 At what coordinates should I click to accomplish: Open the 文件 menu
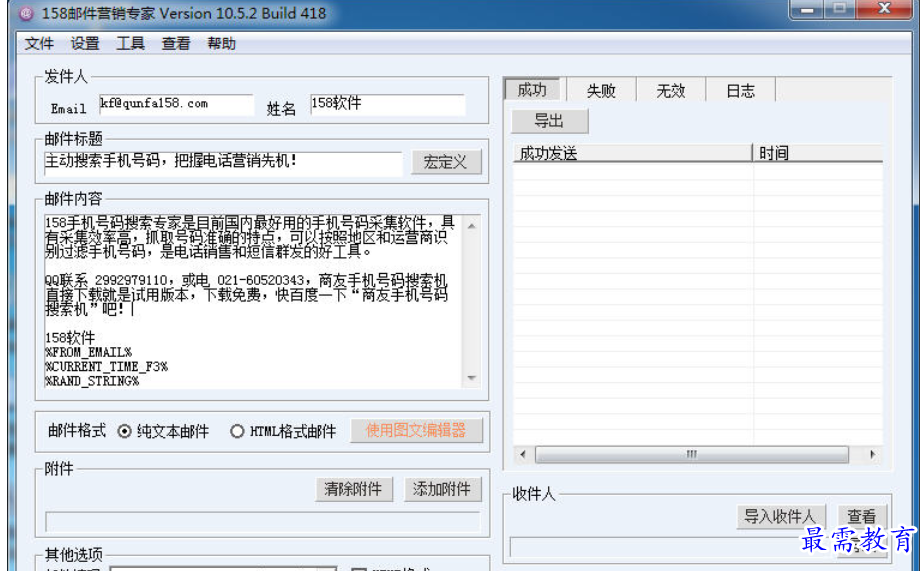[x=39, y=44]
